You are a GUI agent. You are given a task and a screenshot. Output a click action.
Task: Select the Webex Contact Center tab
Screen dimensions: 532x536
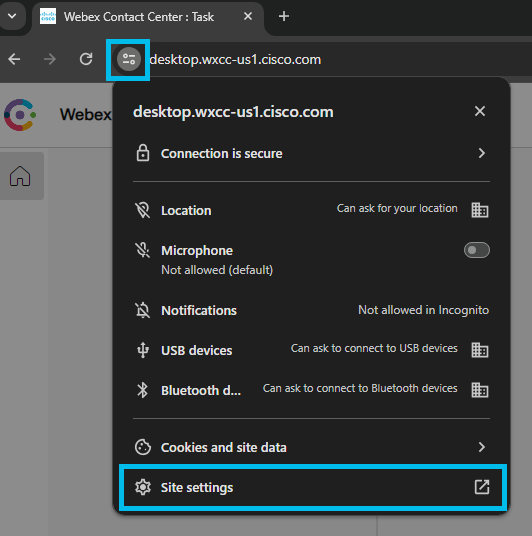(x=139, y=16)
